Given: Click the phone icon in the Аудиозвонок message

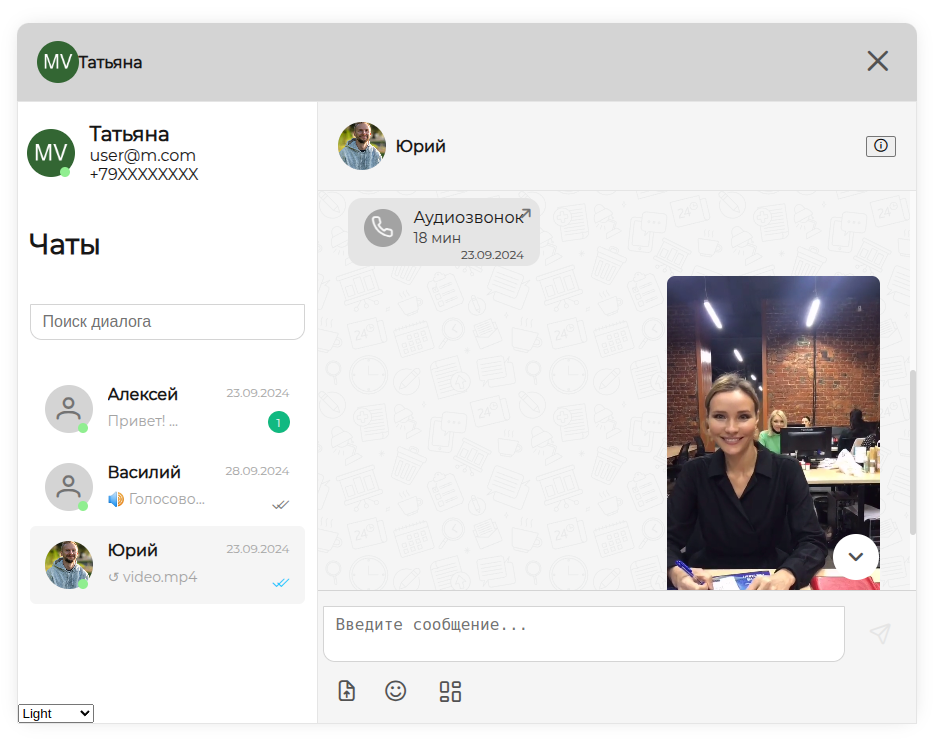Looking at the screenshot, I should pos(383,228).
